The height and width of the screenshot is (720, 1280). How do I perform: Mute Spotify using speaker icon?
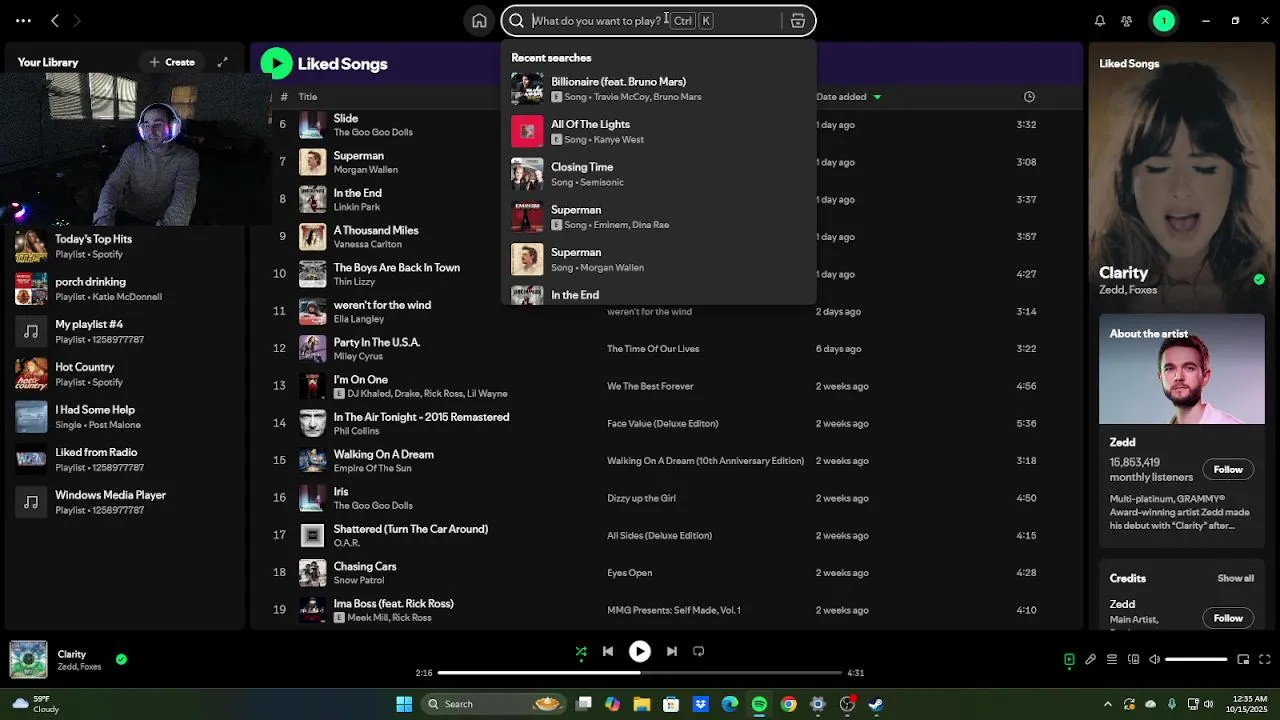pos(1154,659)
